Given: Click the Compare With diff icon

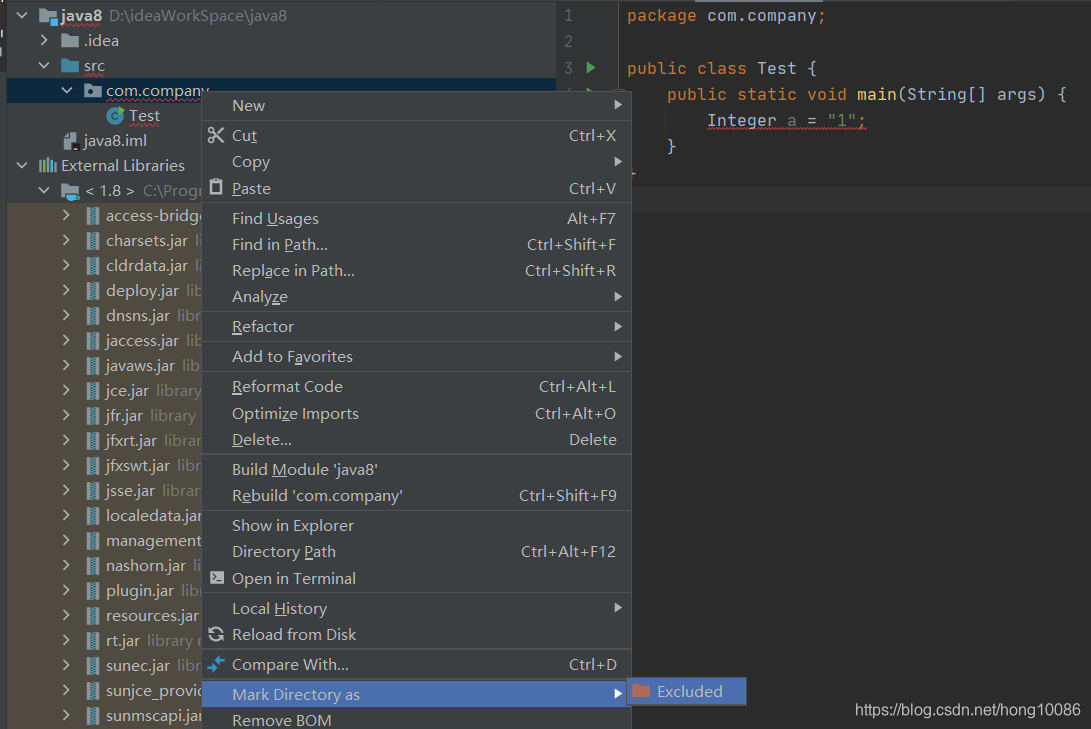Looking at the screenshot, I should coord(218,664).
